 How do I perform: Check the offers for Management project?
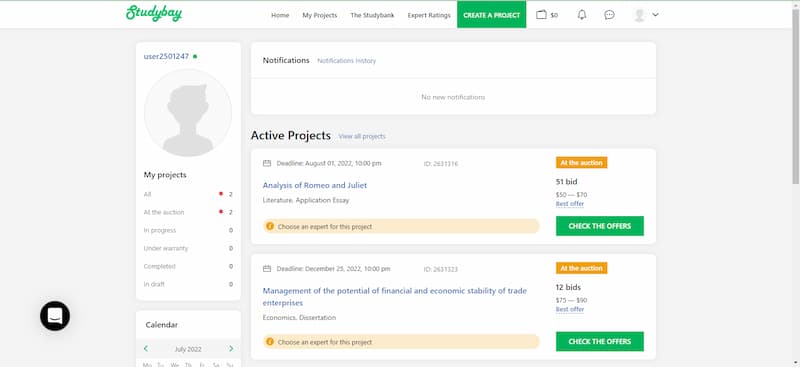coord(599,341)
